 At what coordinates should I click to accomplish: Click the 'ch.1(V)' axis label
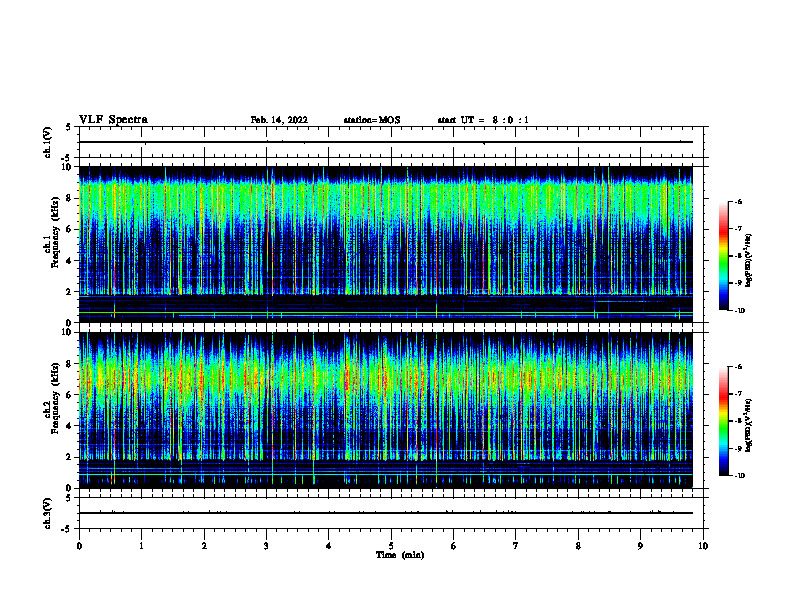47,142
